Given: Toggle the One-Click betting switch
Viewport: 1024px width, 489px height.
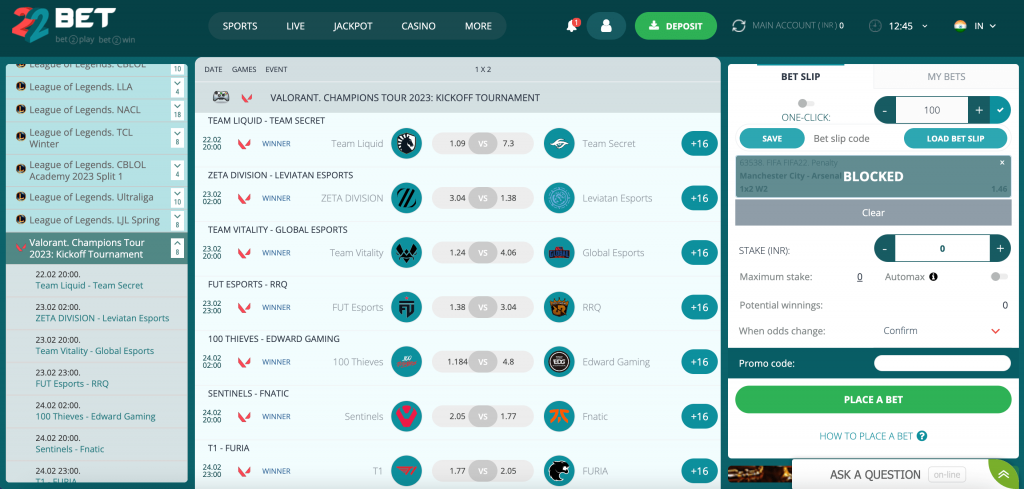Looking at the screenshot, I should [806, 103].
